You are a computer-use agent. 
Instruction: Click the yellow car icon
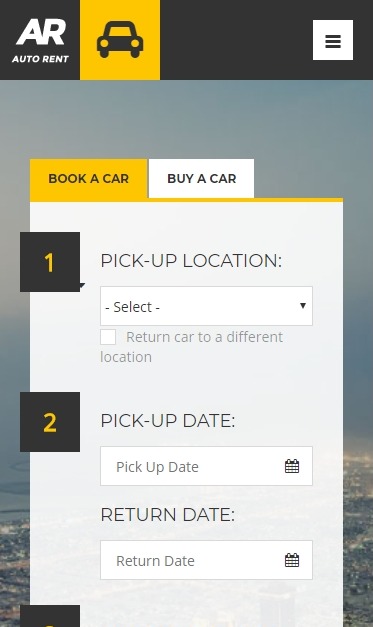(120, 40)
